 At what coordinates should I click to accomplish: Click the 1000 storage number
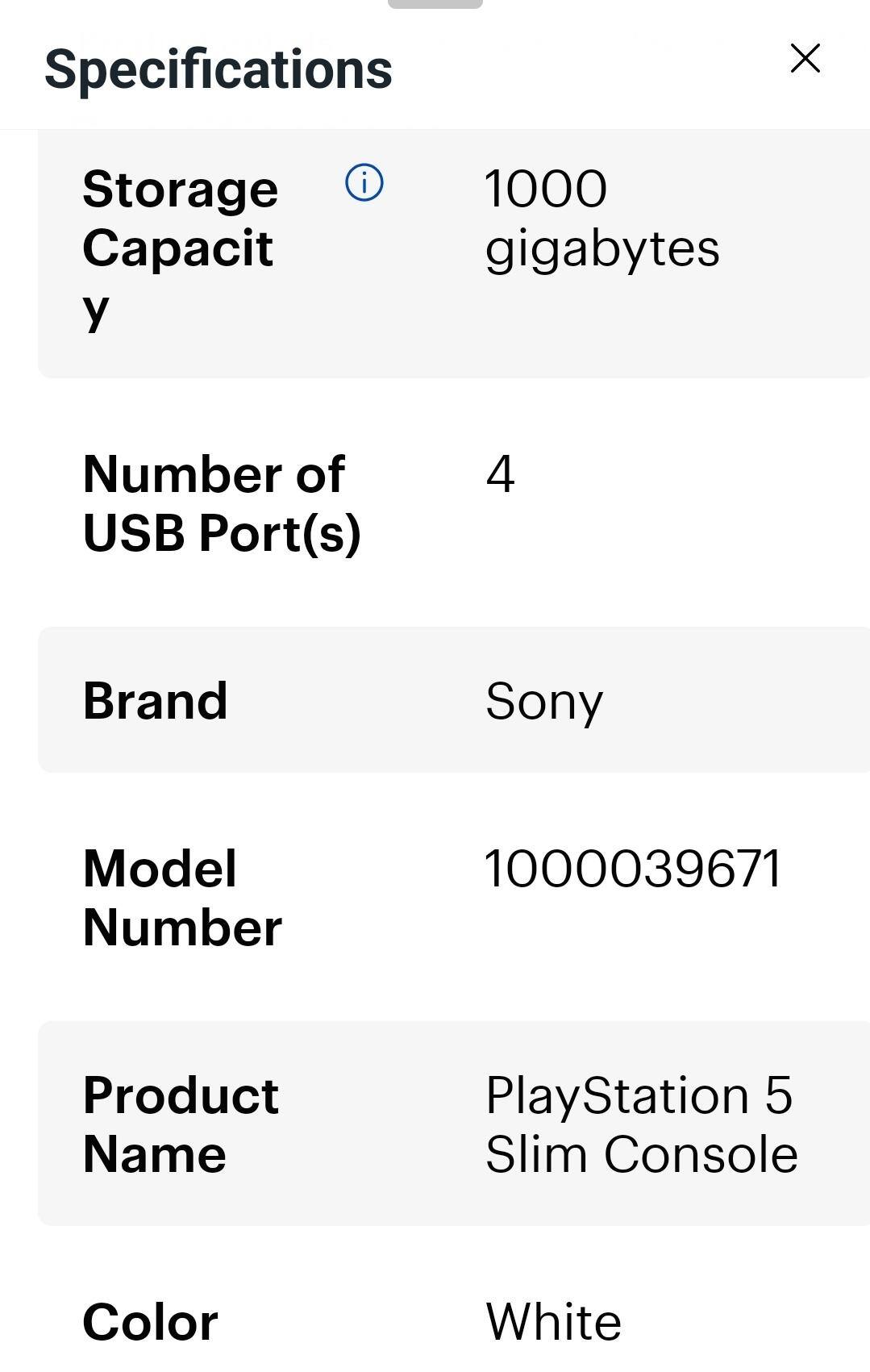[x=545, y=189]
